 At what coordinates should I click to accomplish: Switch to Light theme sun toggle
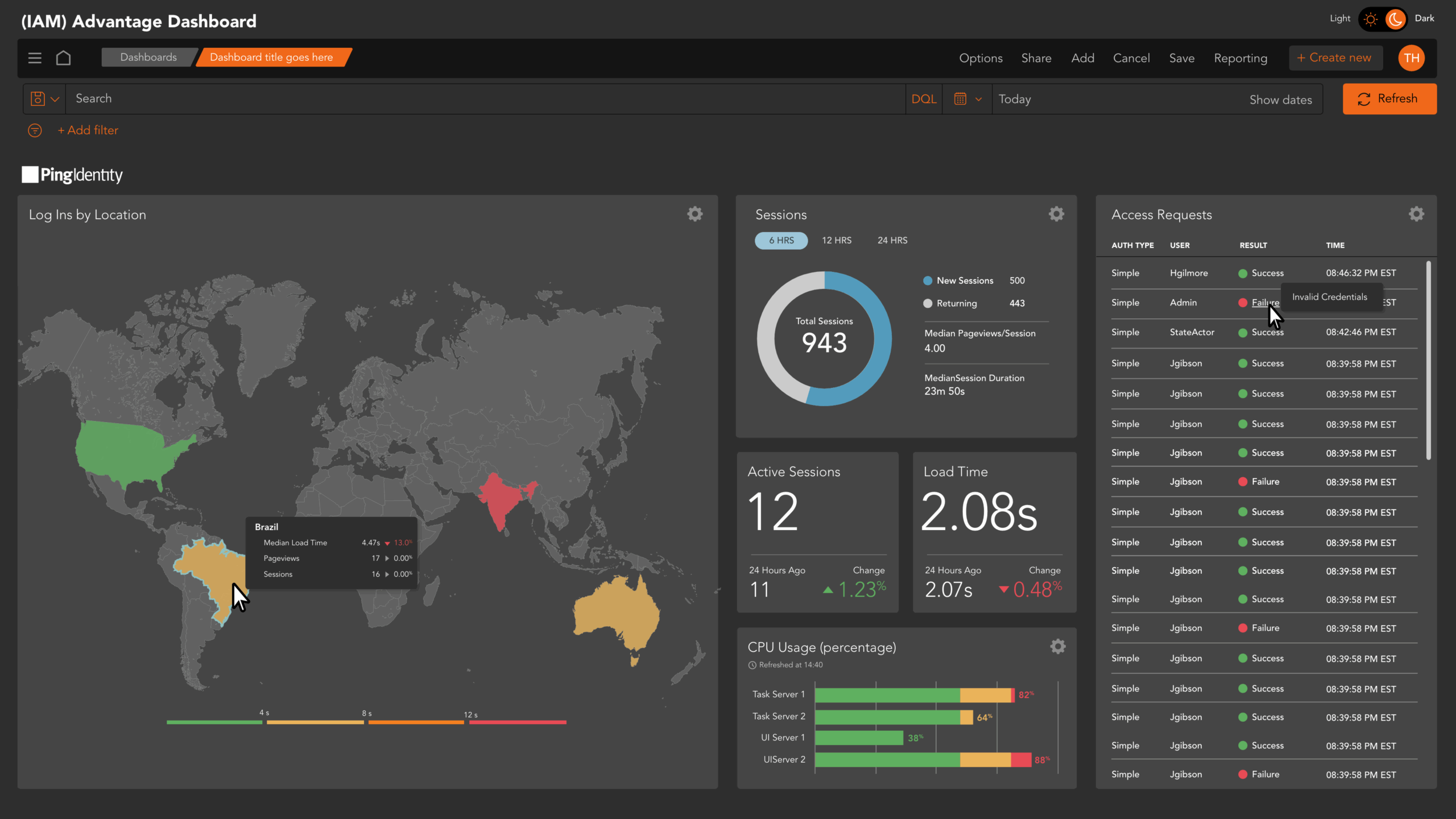pos(1370,19)
